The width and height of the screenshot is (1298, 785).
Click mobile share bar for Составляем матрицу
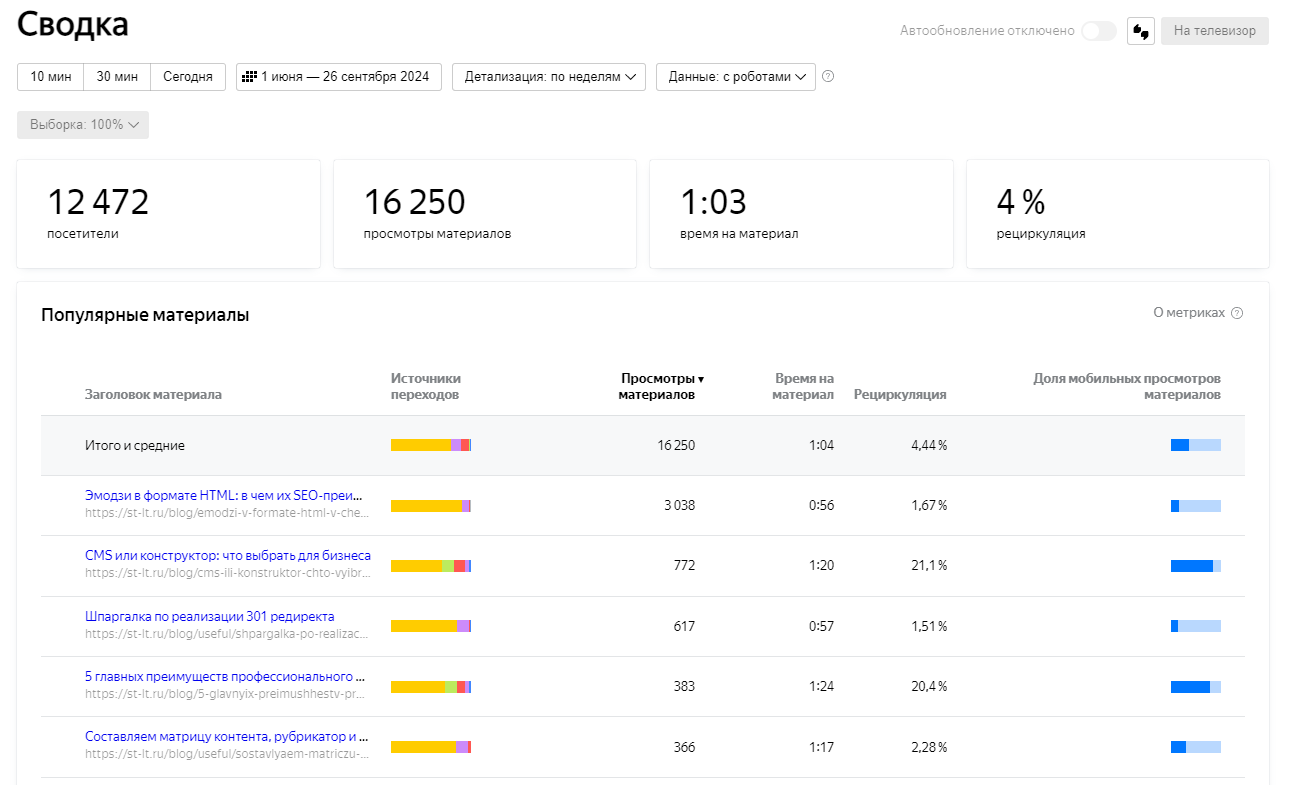click(1196, 747)
